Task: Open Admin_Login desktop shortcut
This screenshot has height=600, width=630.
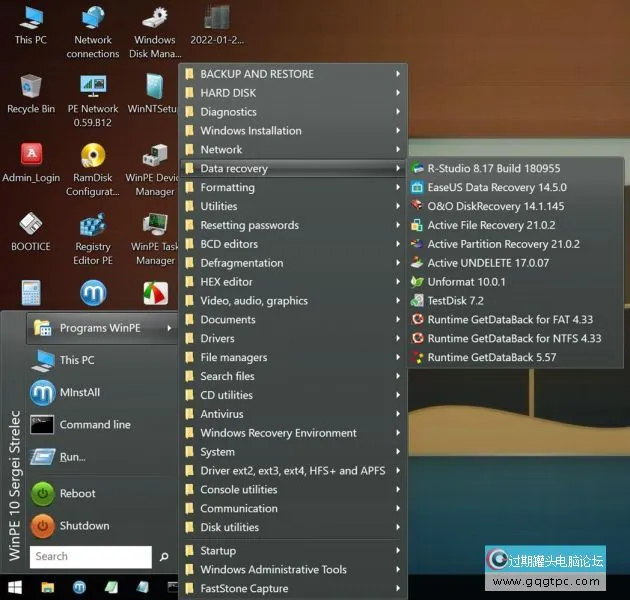Action: (x=30, y=160)
